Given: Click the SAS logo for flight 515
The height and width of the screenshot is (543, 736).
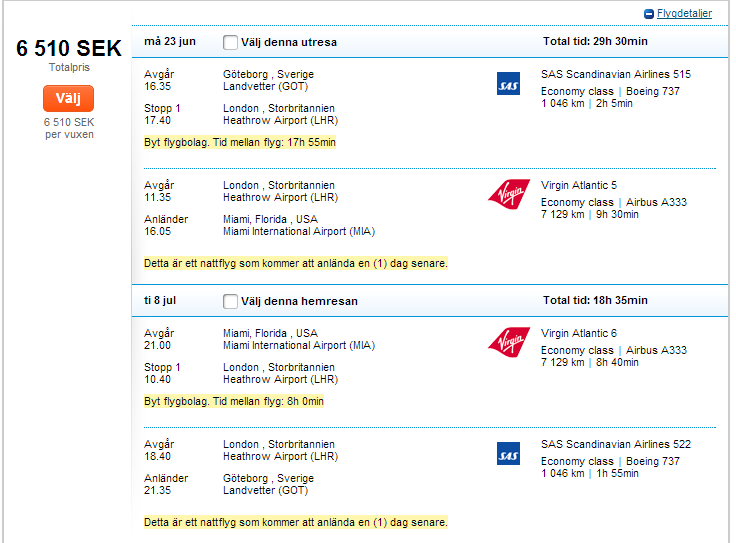Looking at the screenshot, I should click(x=508, y=83).
